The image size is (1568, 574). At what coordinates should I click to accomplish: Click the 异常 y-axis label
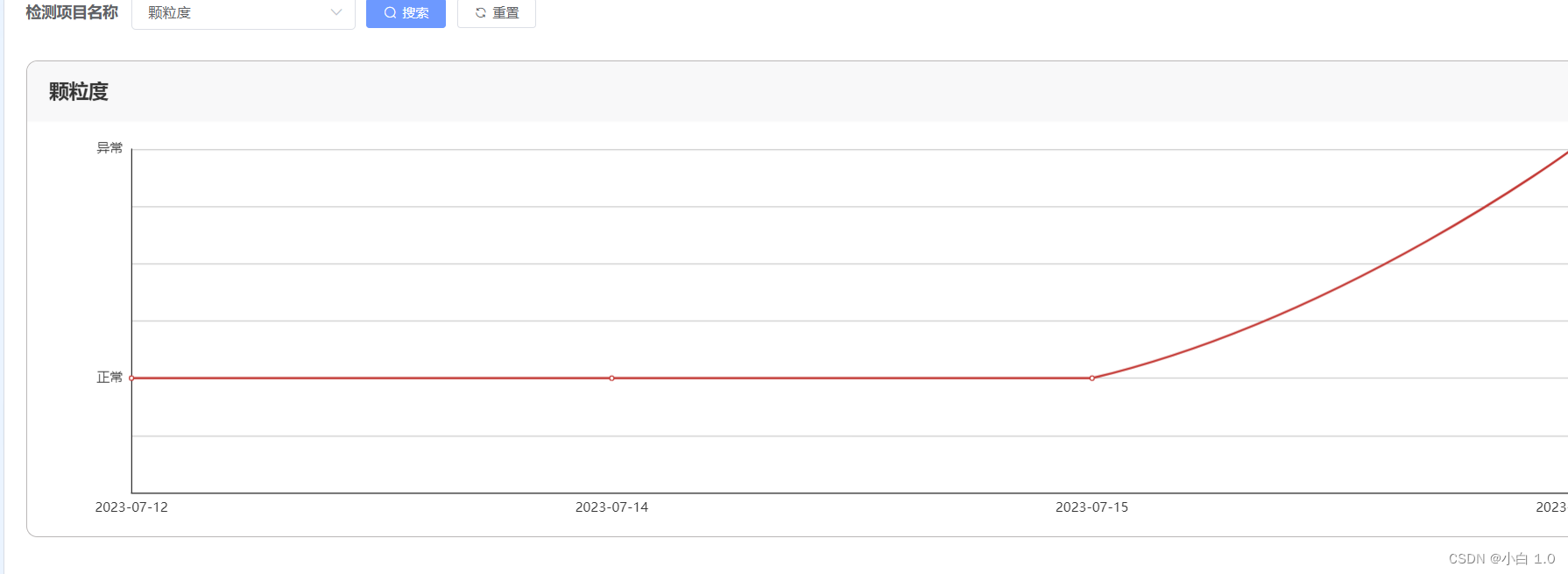[x=109, y=148]
